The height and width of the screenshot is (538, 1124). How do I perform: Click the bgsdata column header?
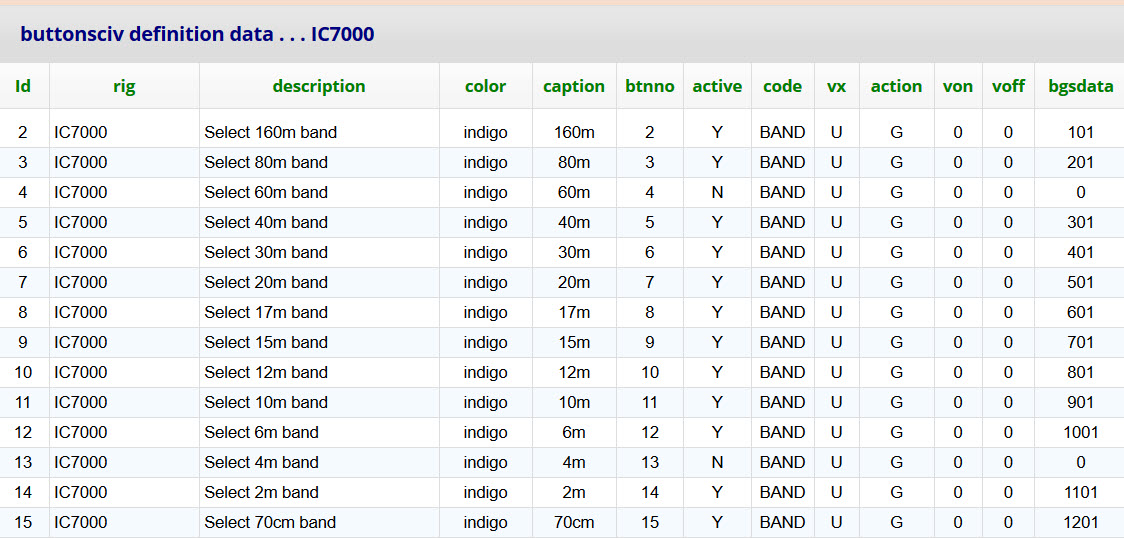pyautogui.click(x=1081, y=86)
